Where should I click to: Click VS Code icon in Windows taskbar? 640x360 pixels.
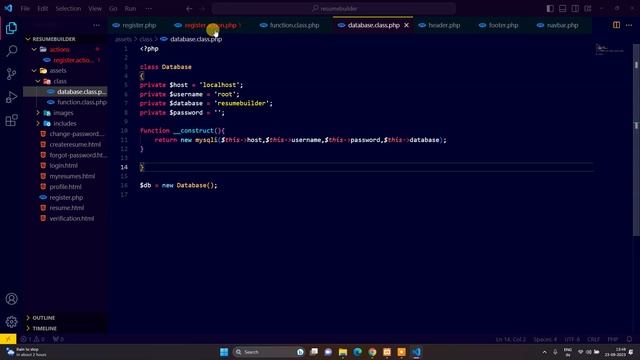(416, 352)
